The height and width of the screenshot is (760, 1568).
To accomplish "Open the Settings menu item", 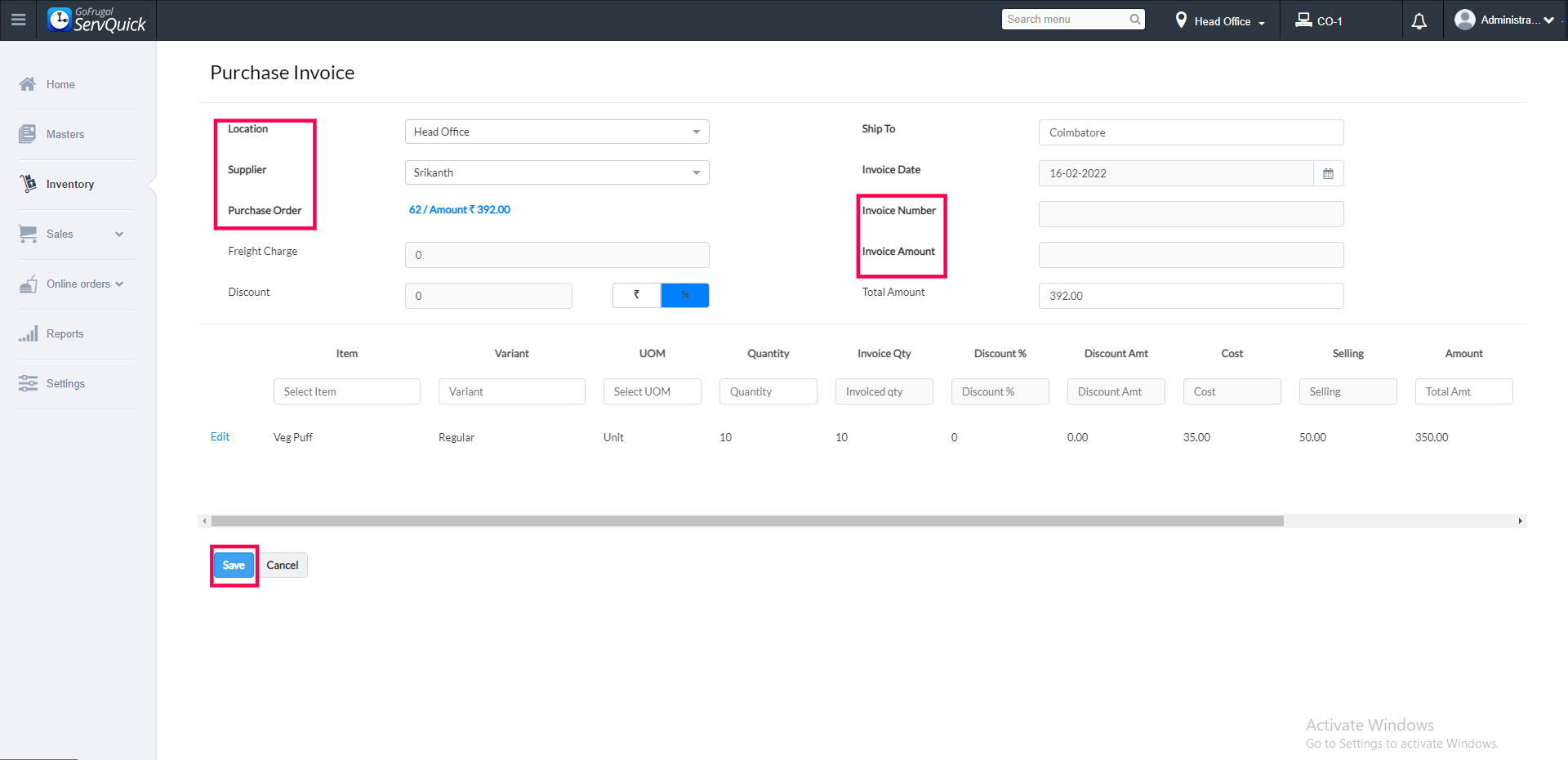I will tap(65, 383).
